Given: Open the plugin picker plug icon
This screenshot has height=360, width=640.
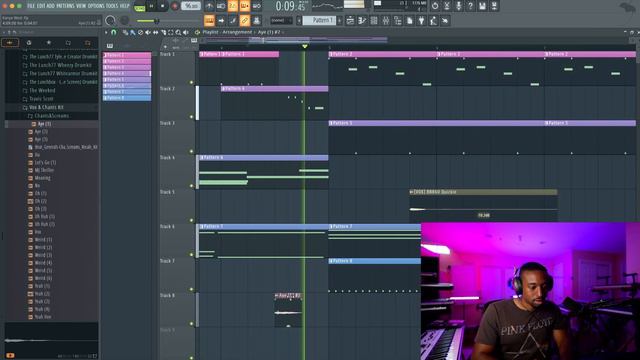Looking at the screenshot, I should pyautogui.click(x=421, y=20).
